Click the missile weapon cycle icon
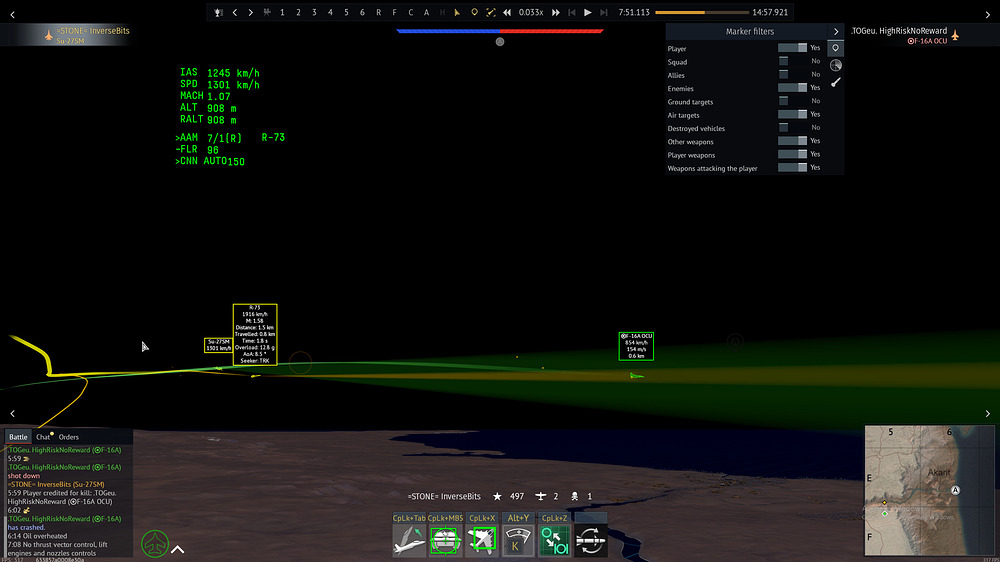Image resolution: width=1000 pixels, height=562 pixels. (591, 540)
